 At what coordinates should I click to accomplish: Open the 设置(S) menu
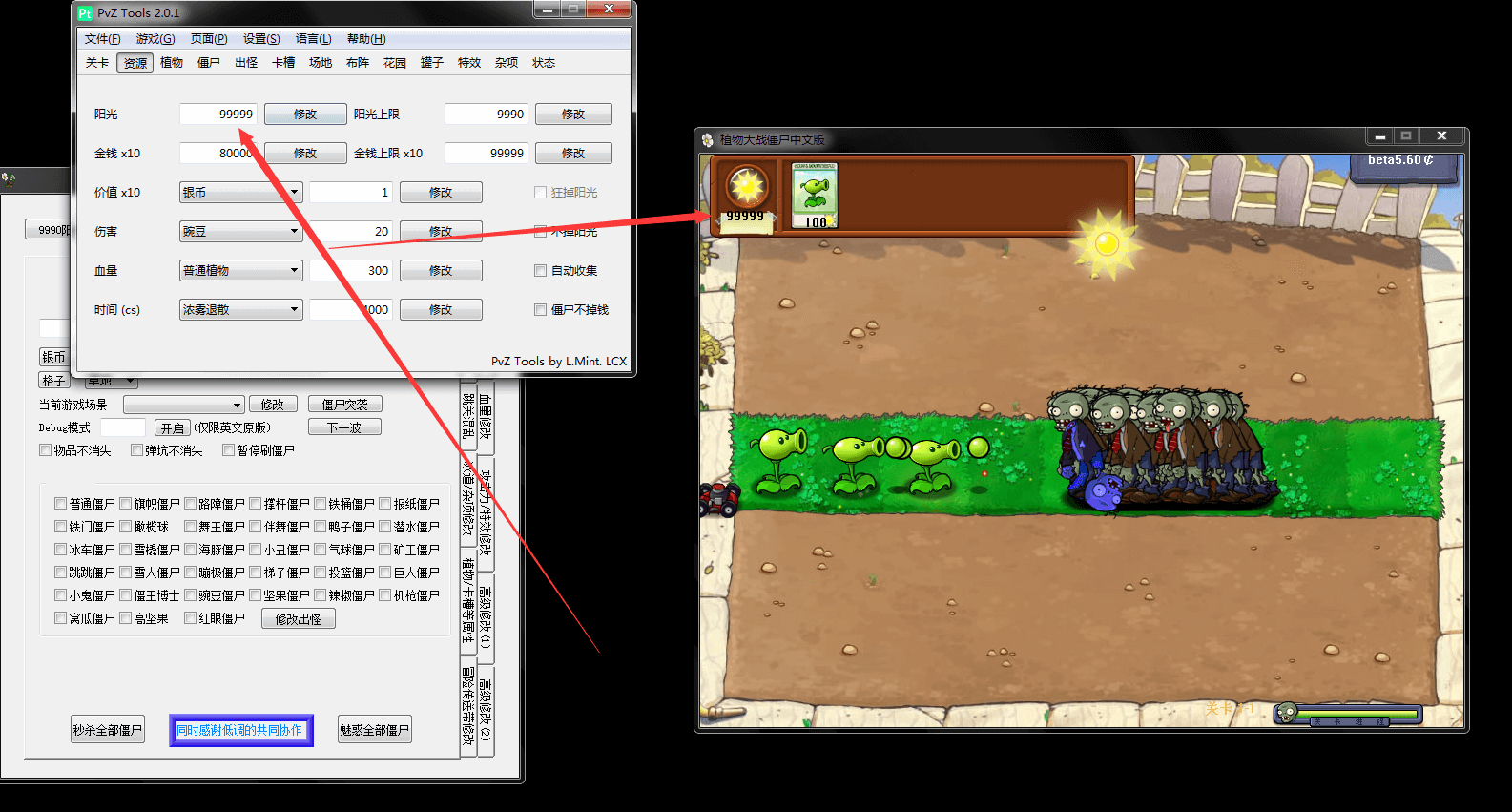click(x=261, y=39)
